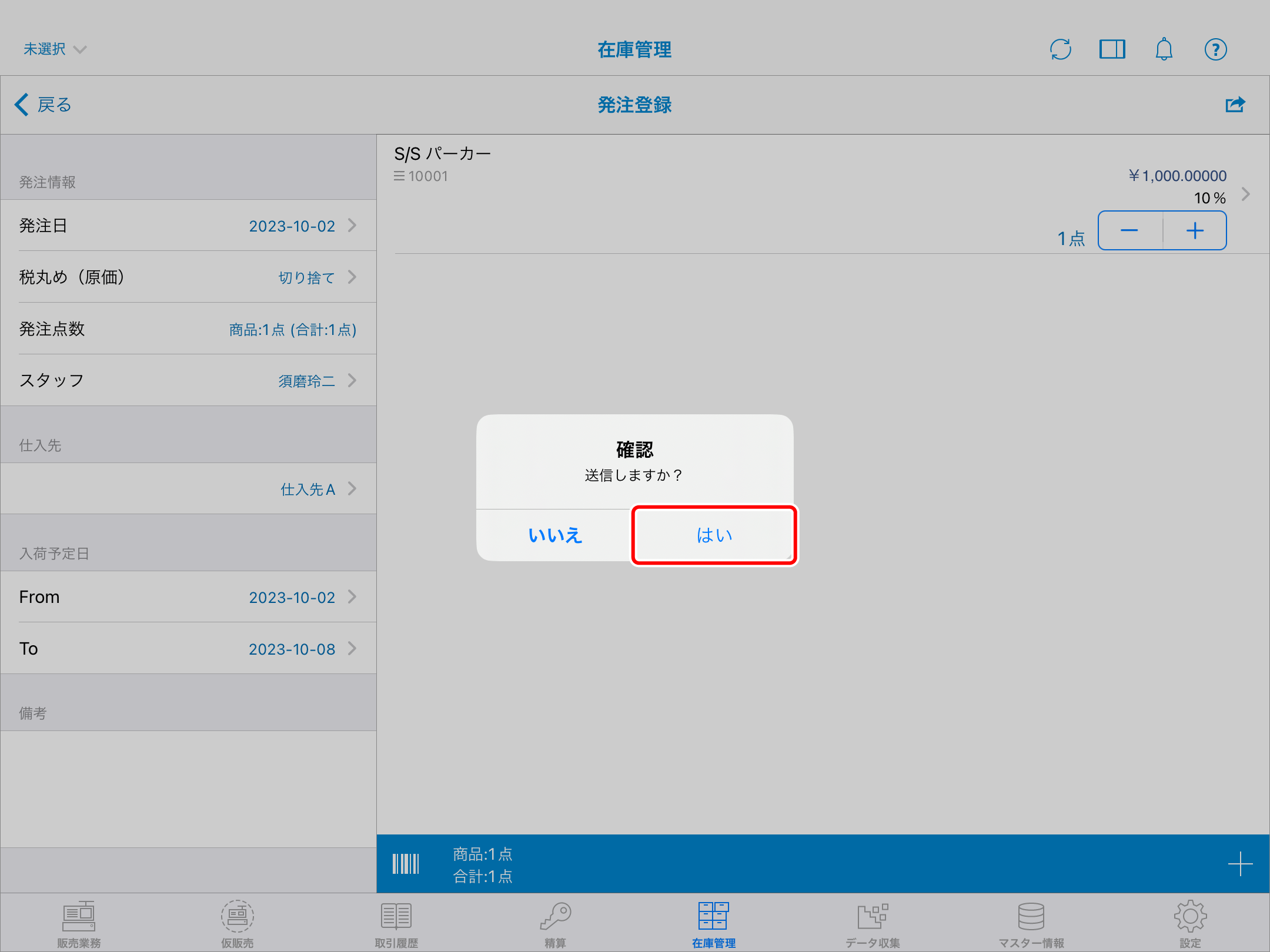Open the 未選択 store selector dropdown

54,49
